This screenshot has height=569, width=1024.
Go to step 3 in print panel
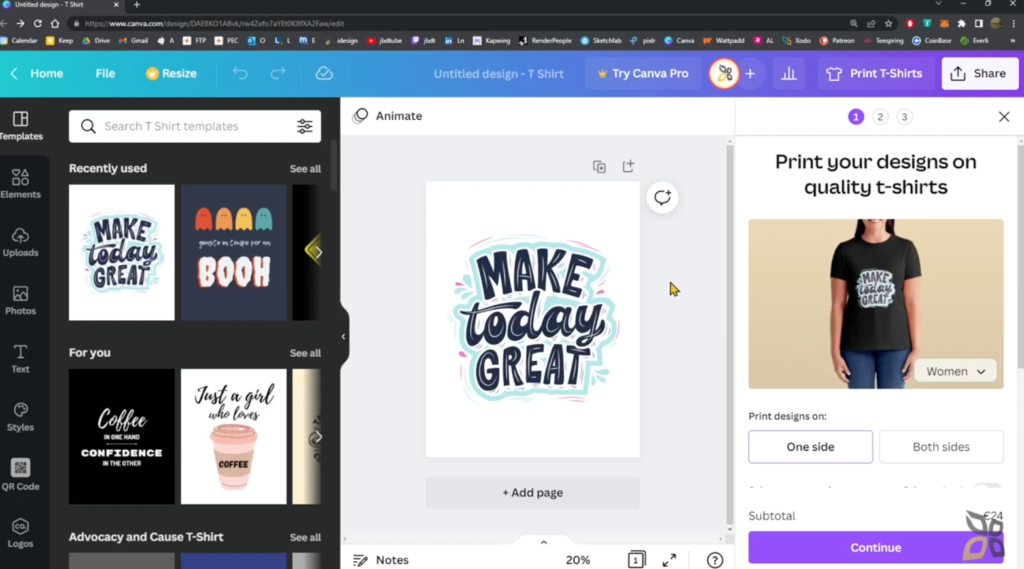[x=904, y=117]
